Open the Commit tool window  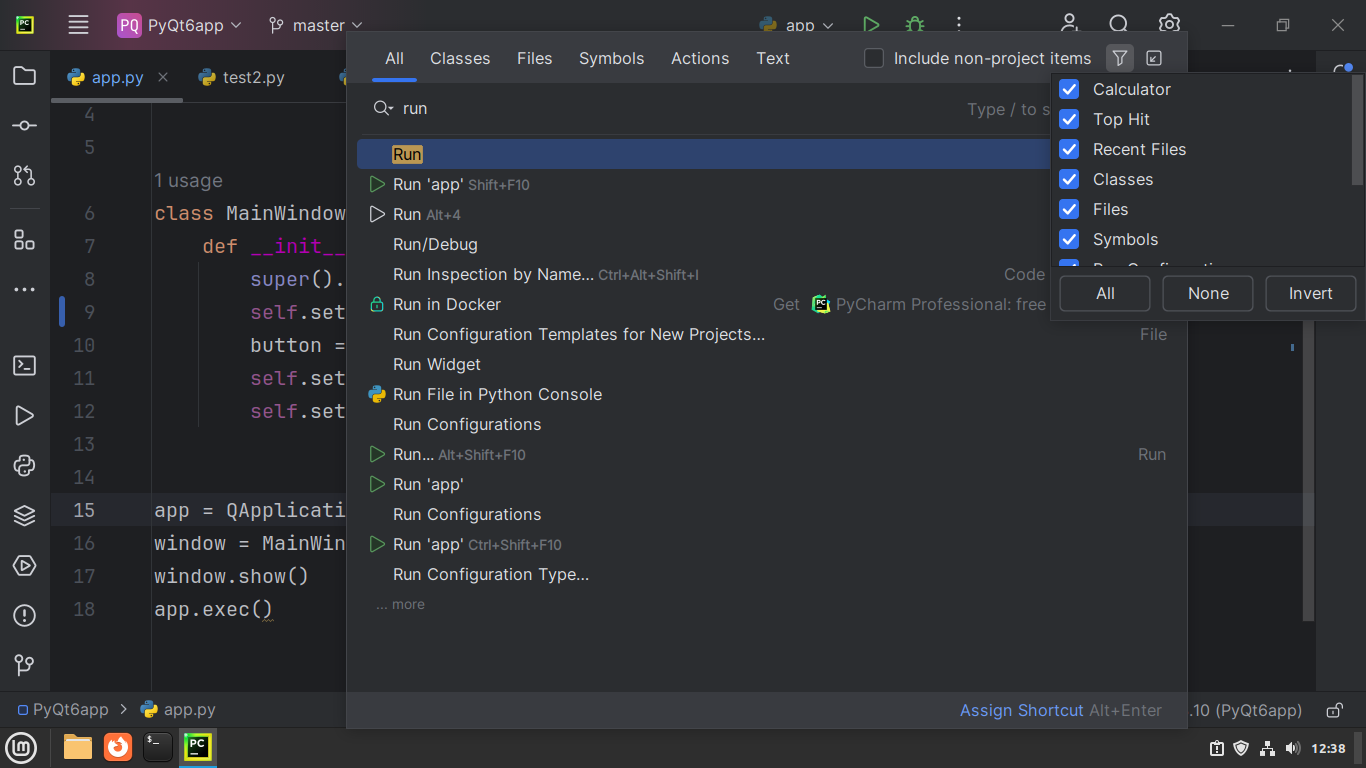pyautogui.click(x=25, y=126)
